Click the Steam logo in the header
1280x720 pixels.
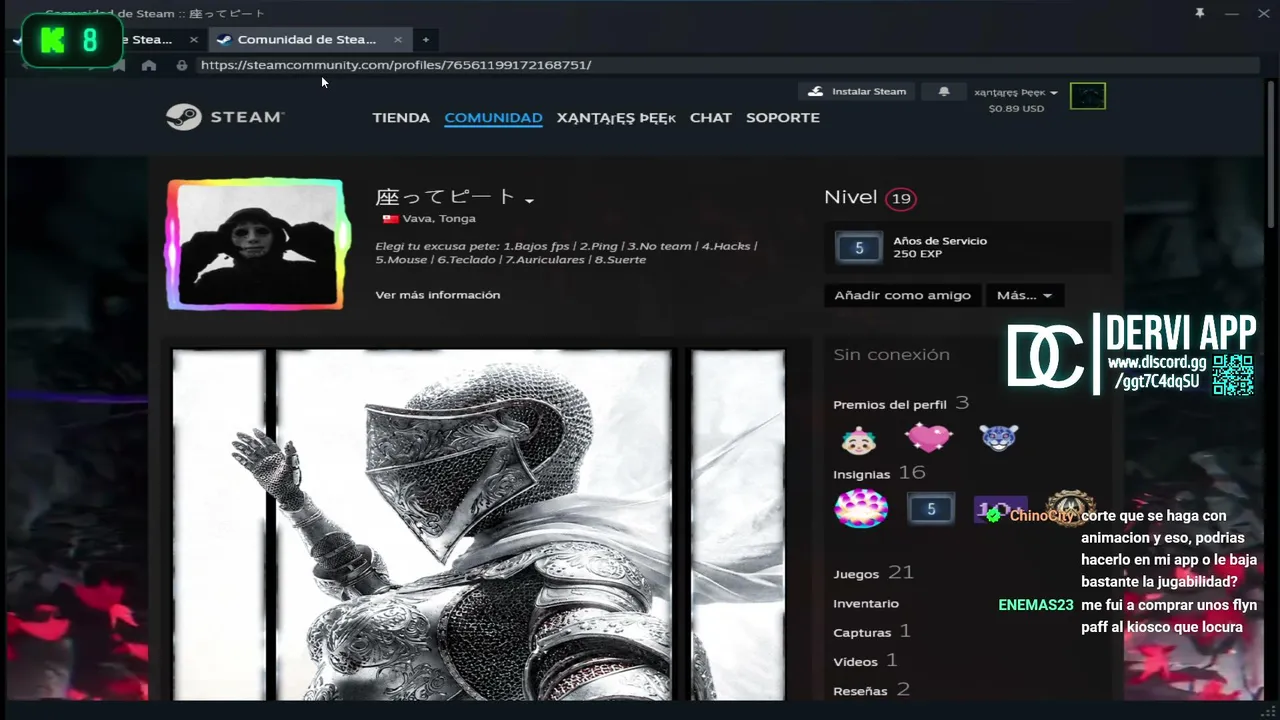[x=225, y=117]
